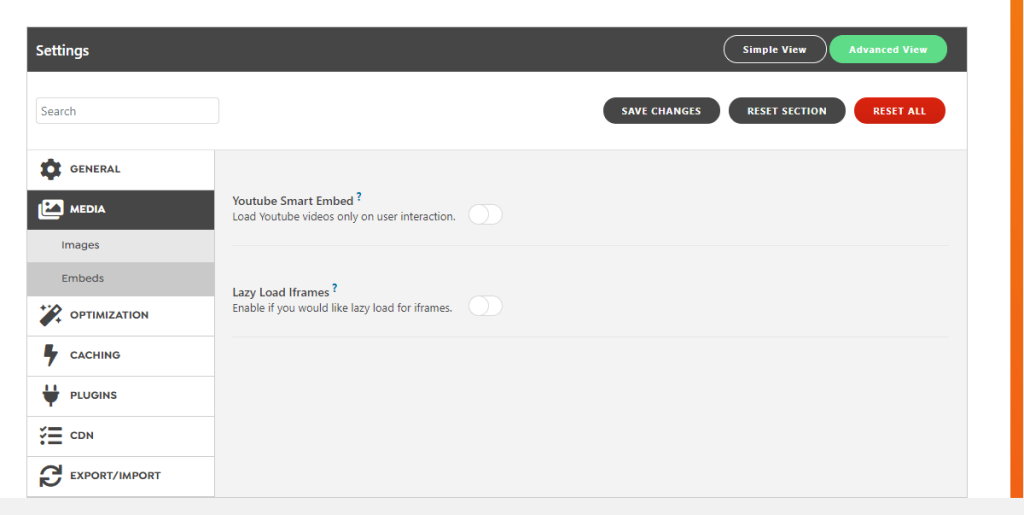Select the Embeds submenu item

coord(121,279)
